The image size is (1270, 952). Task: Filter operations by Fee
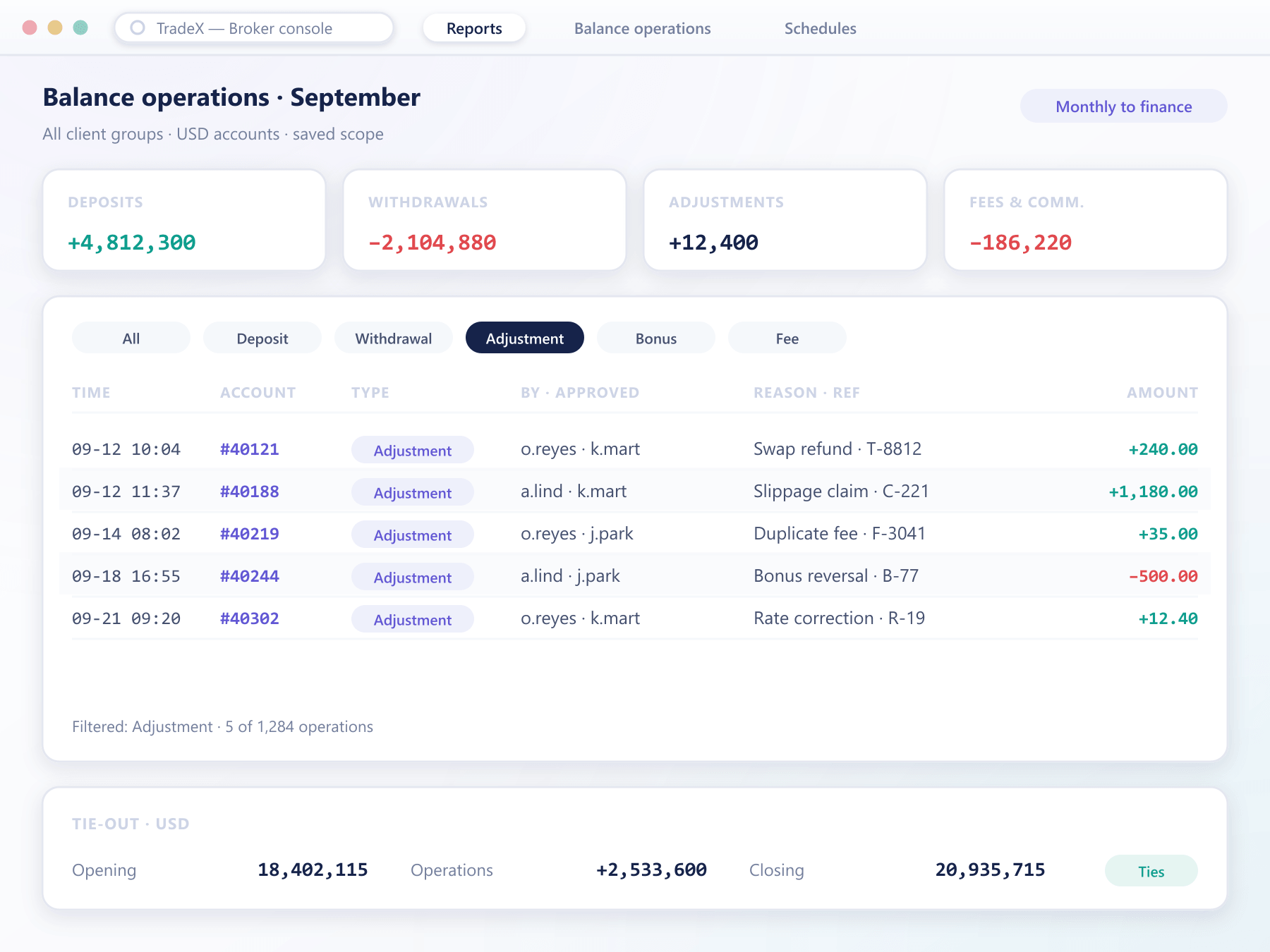click(787, 338)
